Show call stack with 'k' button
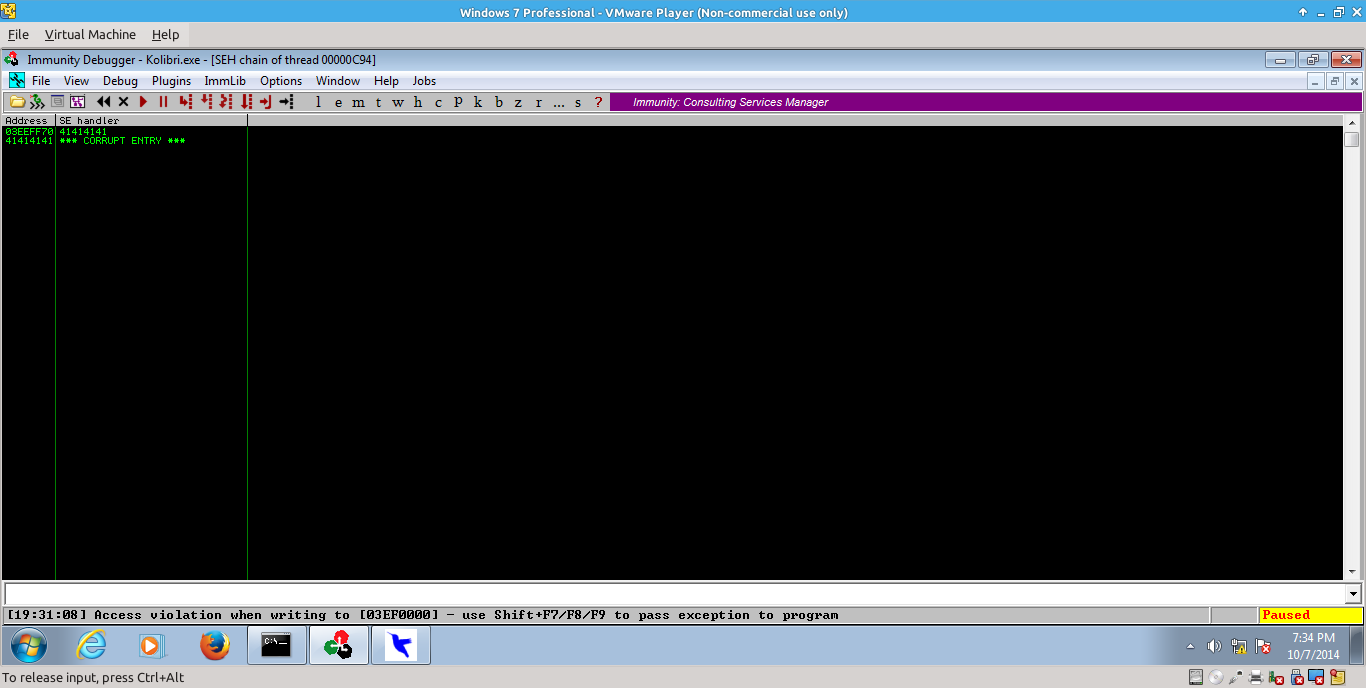Viewport: 1366px width, 688px height. tap(478, 102)
